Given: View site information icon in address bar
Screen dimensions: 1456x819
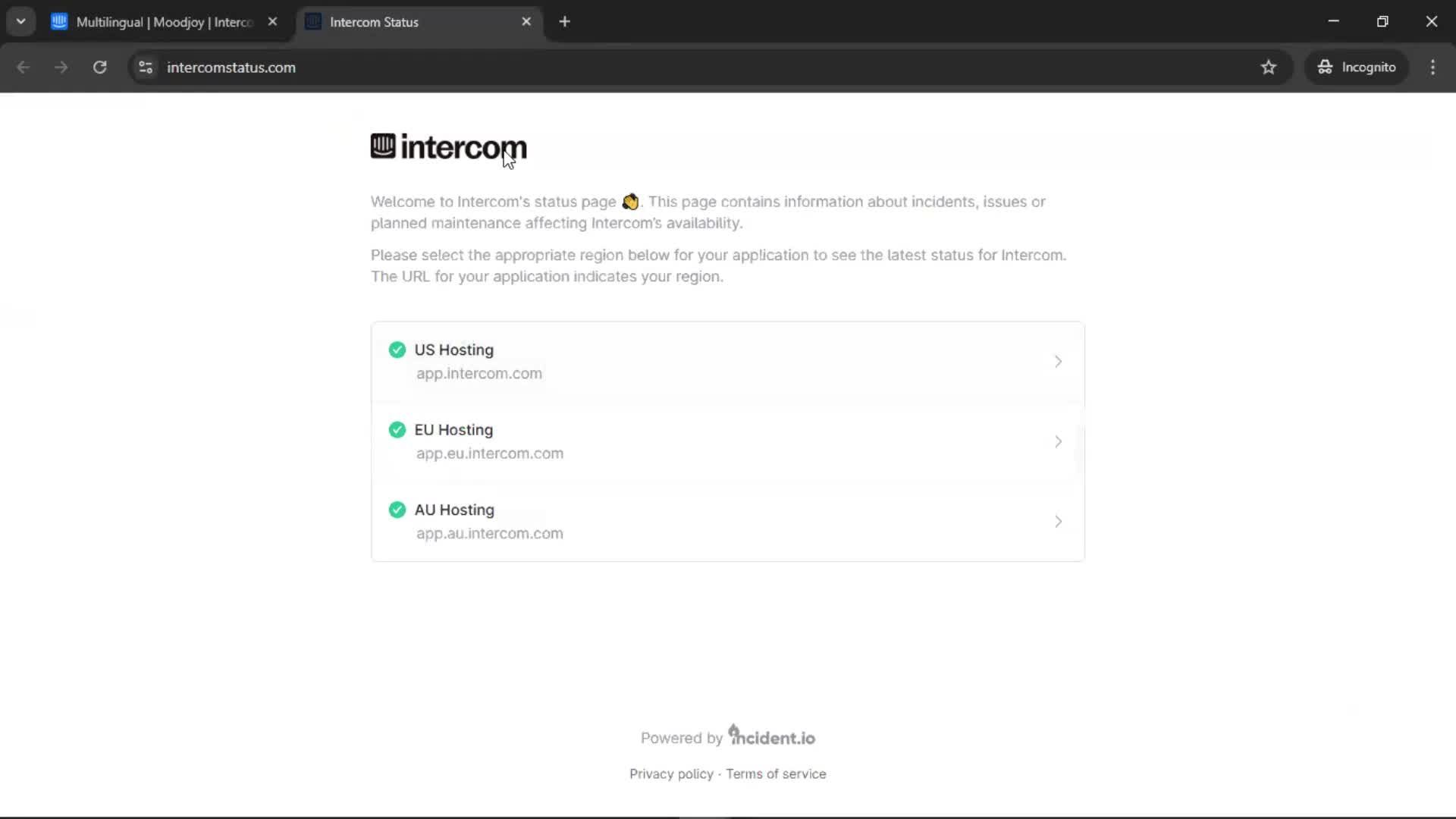Looking at the screenshot, I should tap(146, 67).
